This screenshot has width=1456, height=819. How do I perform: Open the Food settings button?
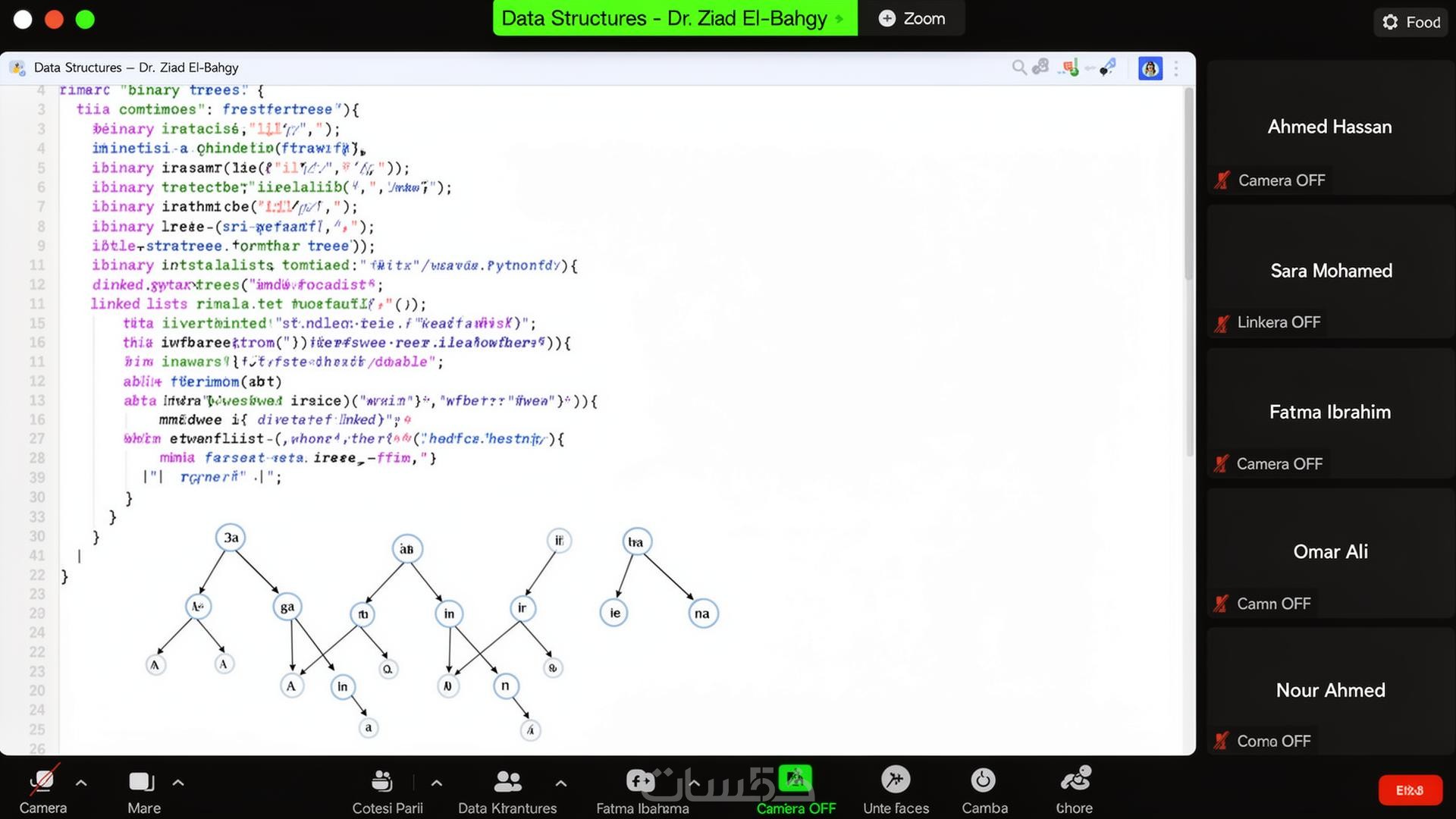pos(1410,22)
